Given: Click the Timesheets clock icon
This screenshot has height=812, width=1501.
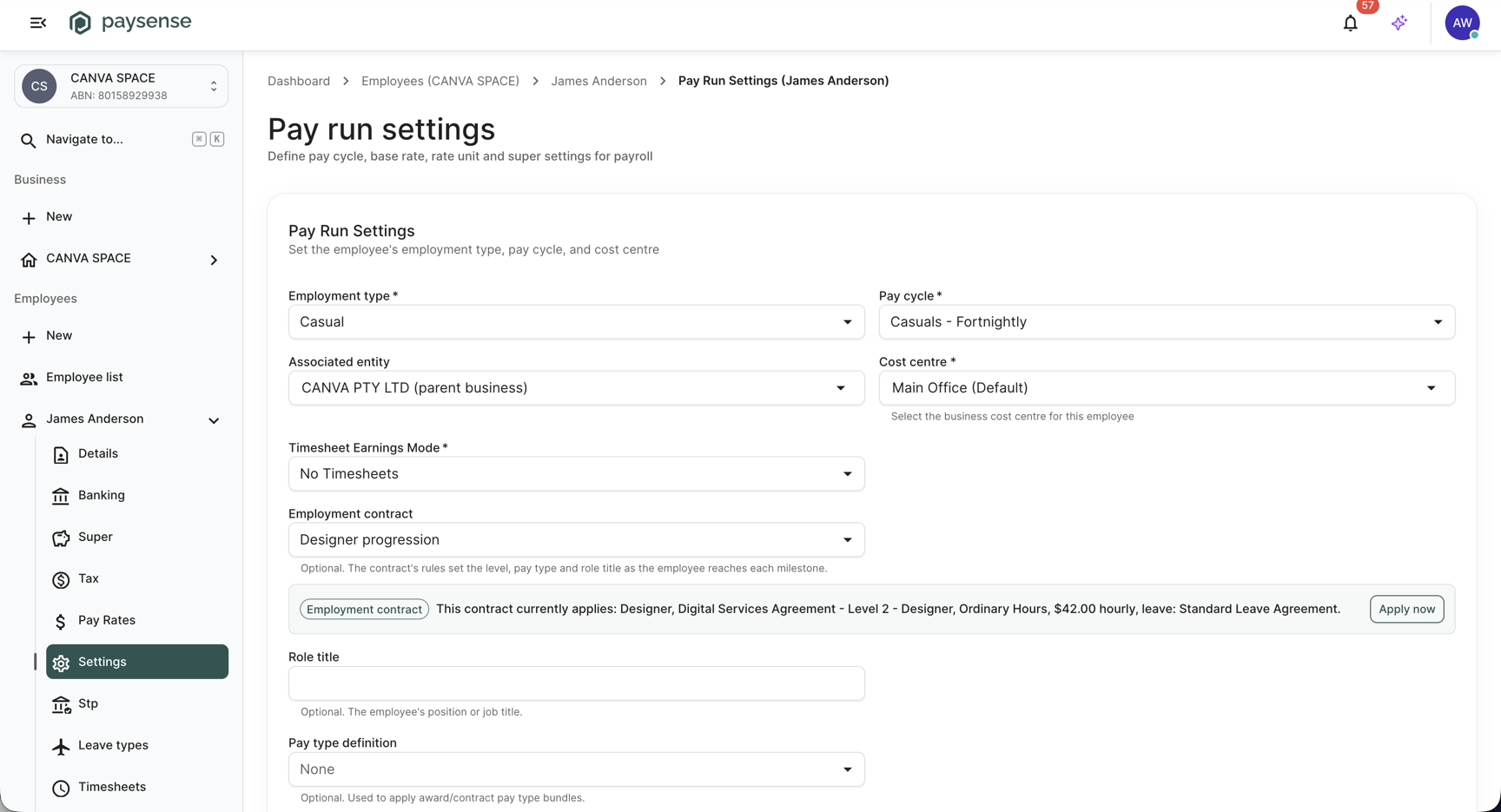Looking at the screenshot, I should point(61,789).
